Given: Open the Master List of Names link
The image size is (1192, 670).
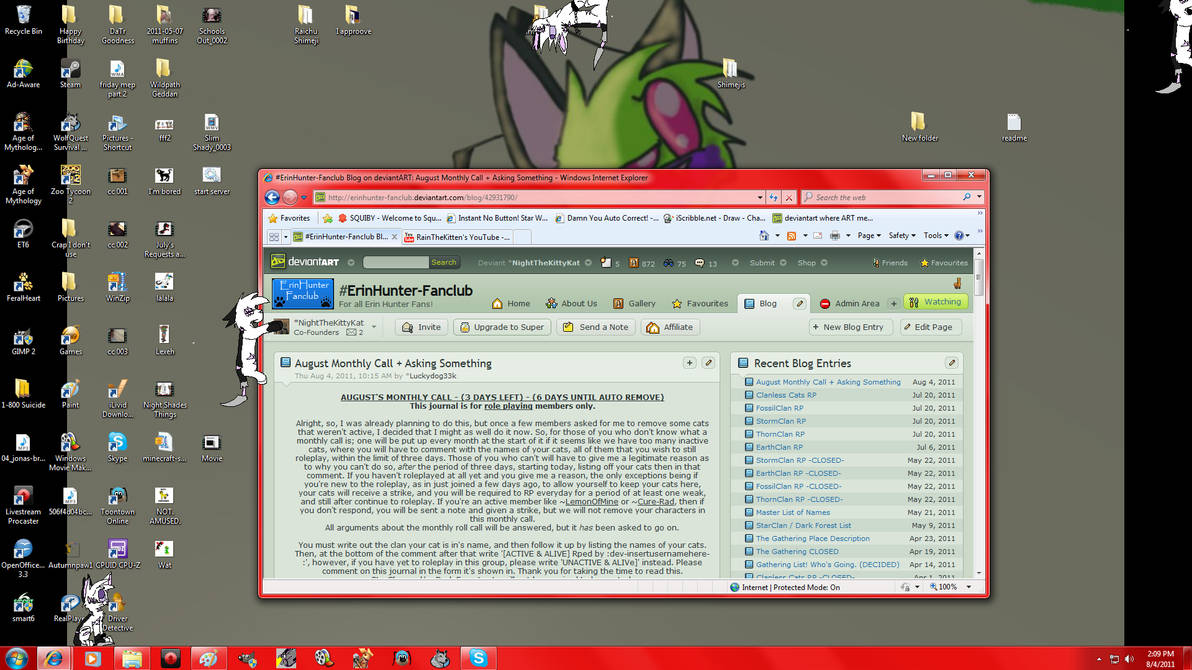Looking at the screenshot, I should pos(792,512).
